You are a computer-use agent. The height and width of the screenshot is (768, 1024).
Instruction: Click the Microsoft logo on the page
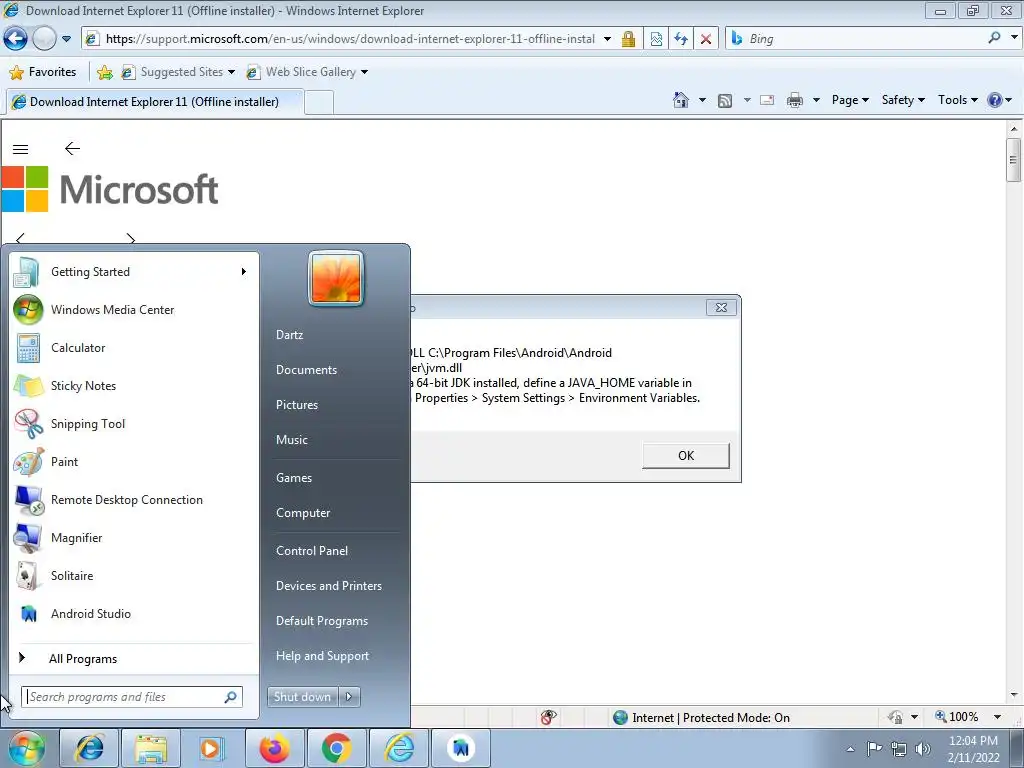tap(110, 189)
